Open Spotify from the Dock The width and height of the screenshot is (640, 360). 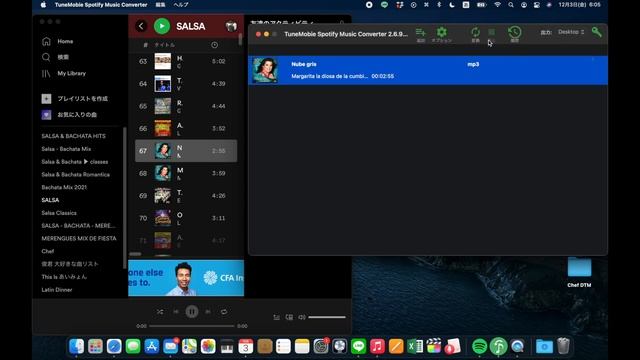tap(480, 346)
